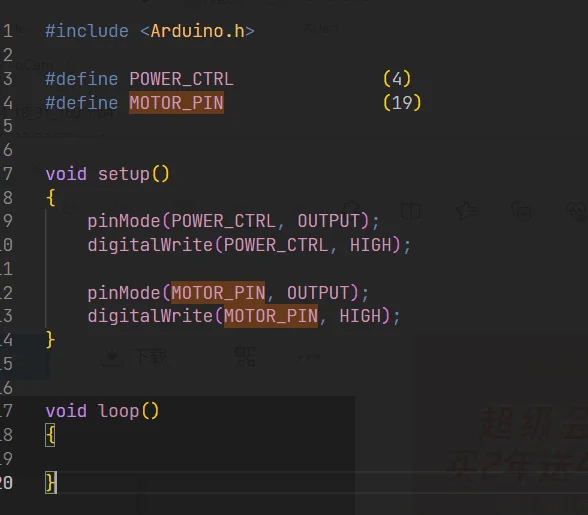Click line number 1 in the gutter
588x515 pixels.
pos(8,31)
